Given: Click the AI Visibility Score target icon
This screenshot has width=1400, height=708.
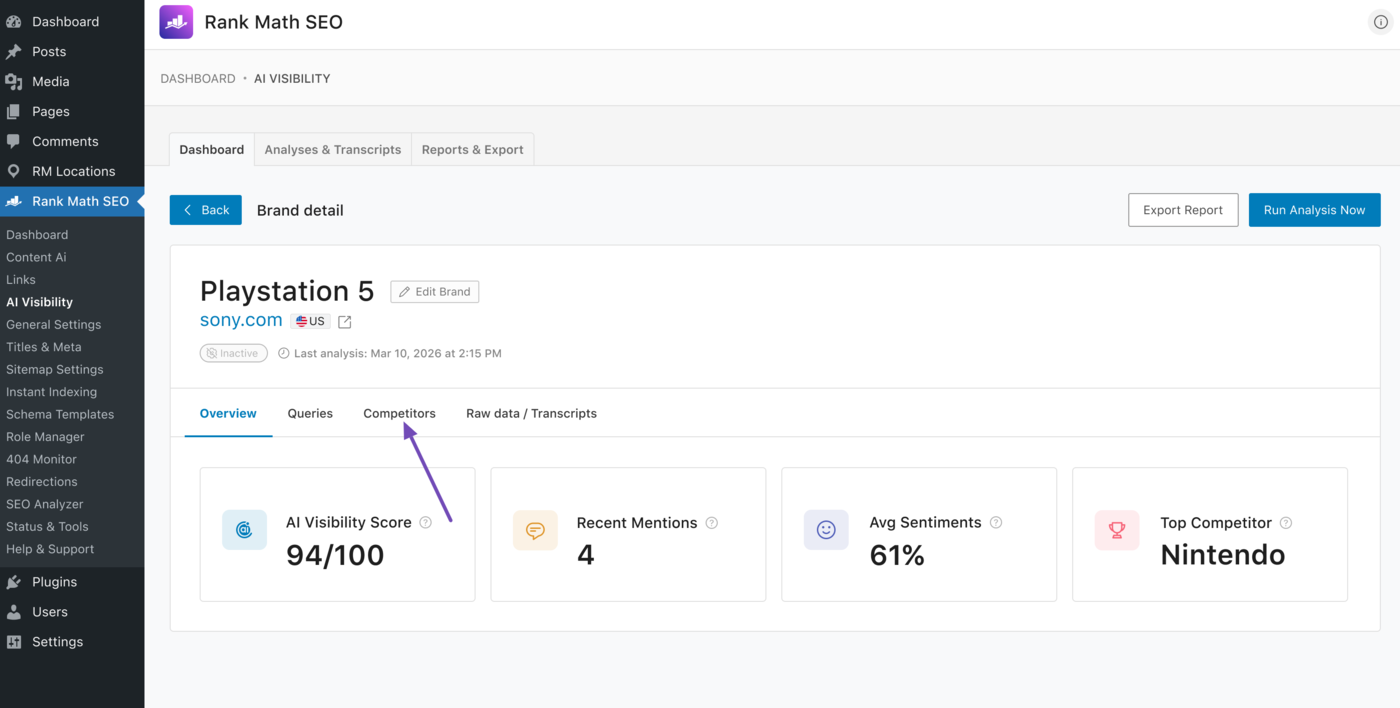Looking at the screenshot, I should [244, 530].
